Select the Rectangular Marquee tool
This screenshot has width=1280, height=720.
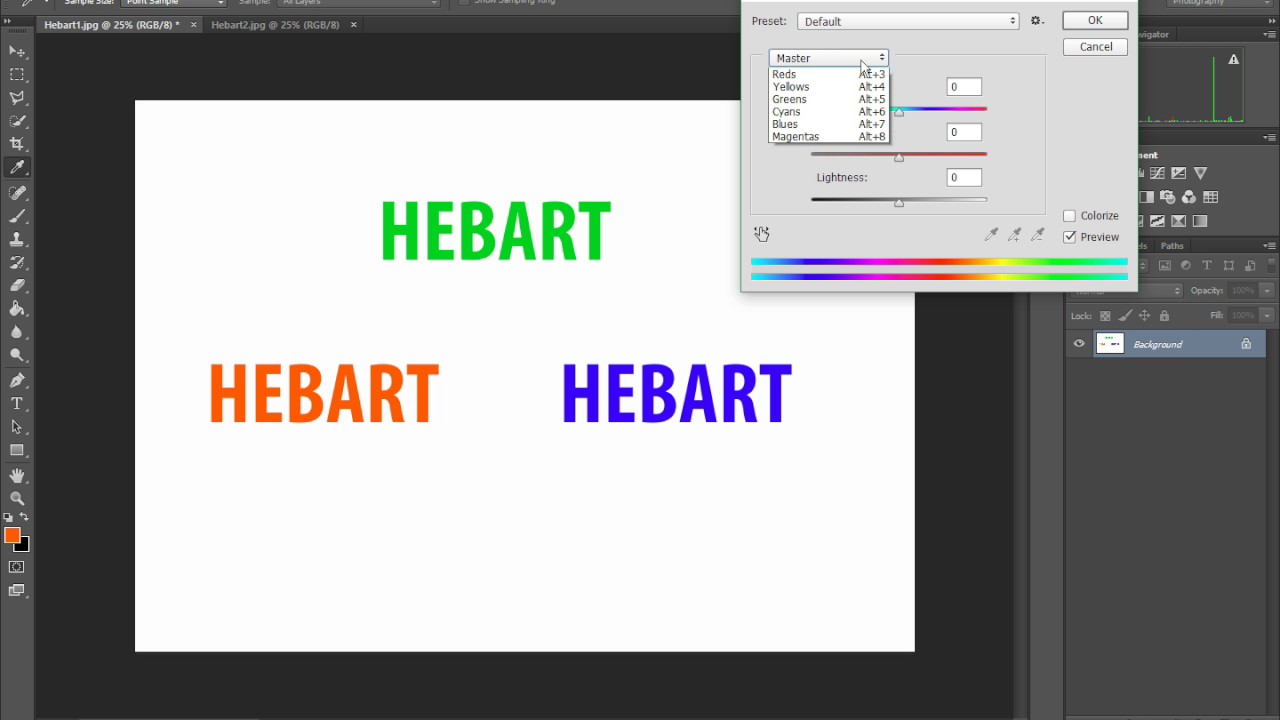(17, 75)
